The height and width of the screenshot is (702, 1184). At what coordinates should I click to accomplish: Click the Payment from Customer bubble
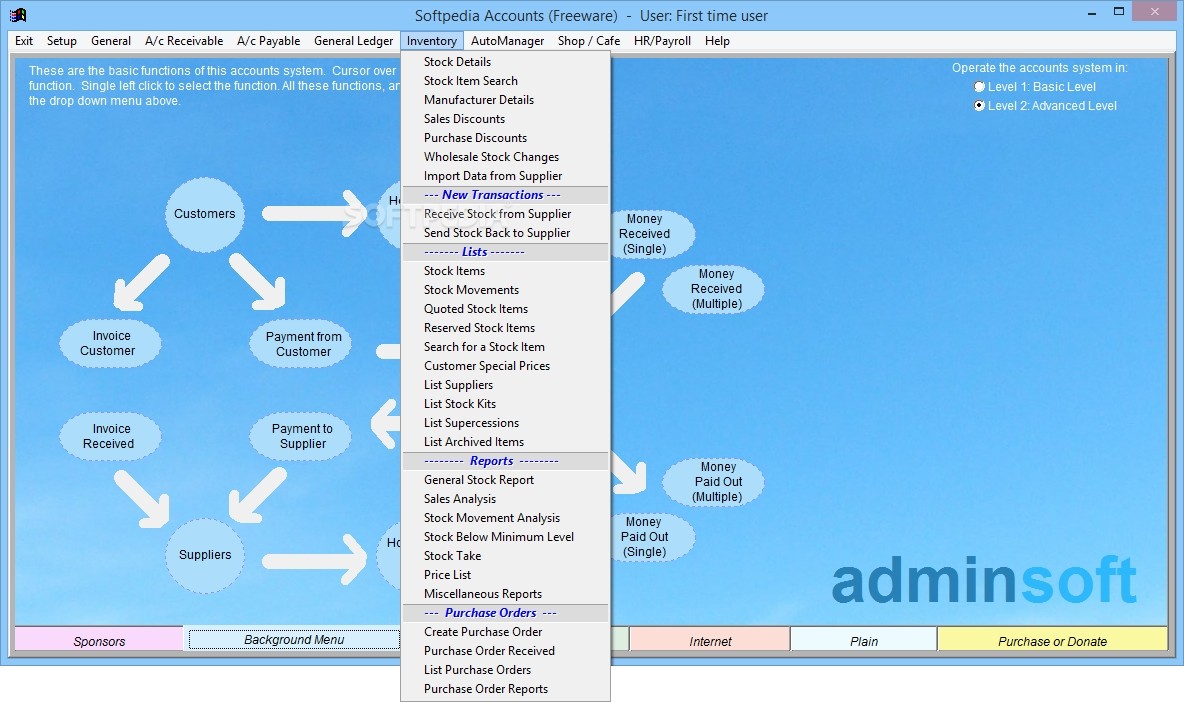click(301, 344)
